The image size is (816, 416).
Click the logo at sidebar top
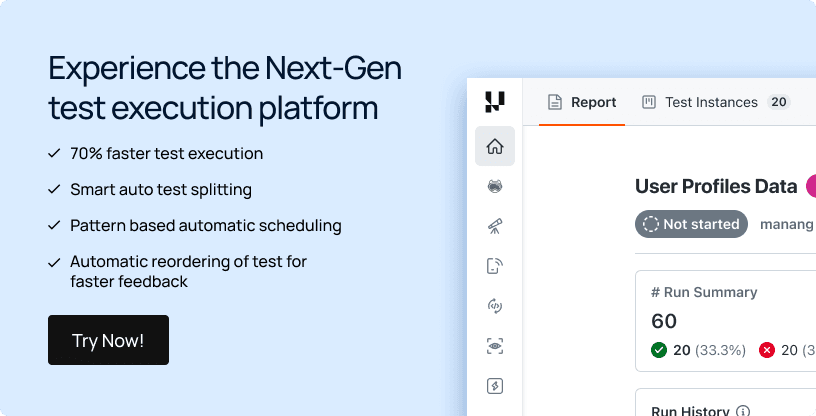[495, 102]
